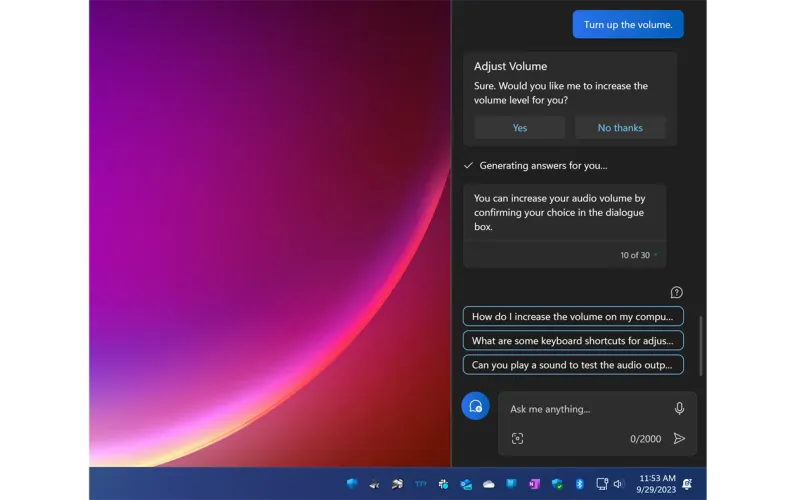Image resolution: width=799 pixels, height=500 pixels.
Task: Choose 'Can you play a sound' suggestion
Action: pyautogui.click(x=573, y=365)
